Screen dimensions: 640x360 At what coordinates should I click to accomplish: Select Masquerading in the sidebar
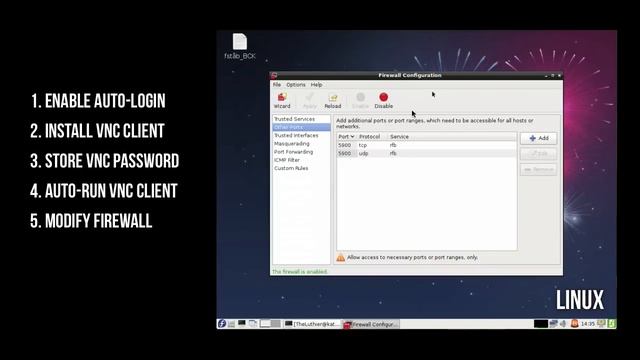point(301,144)
